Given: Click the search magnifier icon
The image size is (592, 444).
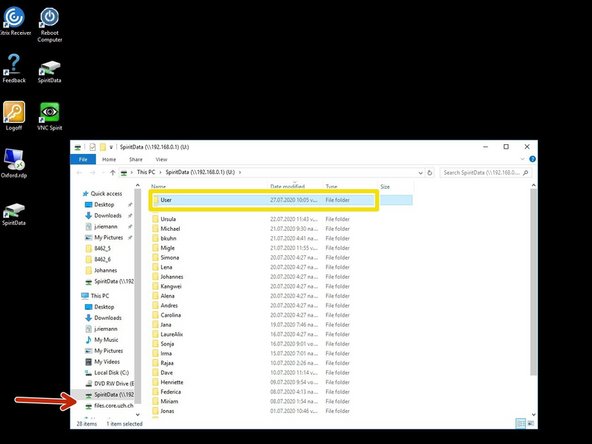Looking at the screenshot, I should pyautogui.click(x=526, y=173).
